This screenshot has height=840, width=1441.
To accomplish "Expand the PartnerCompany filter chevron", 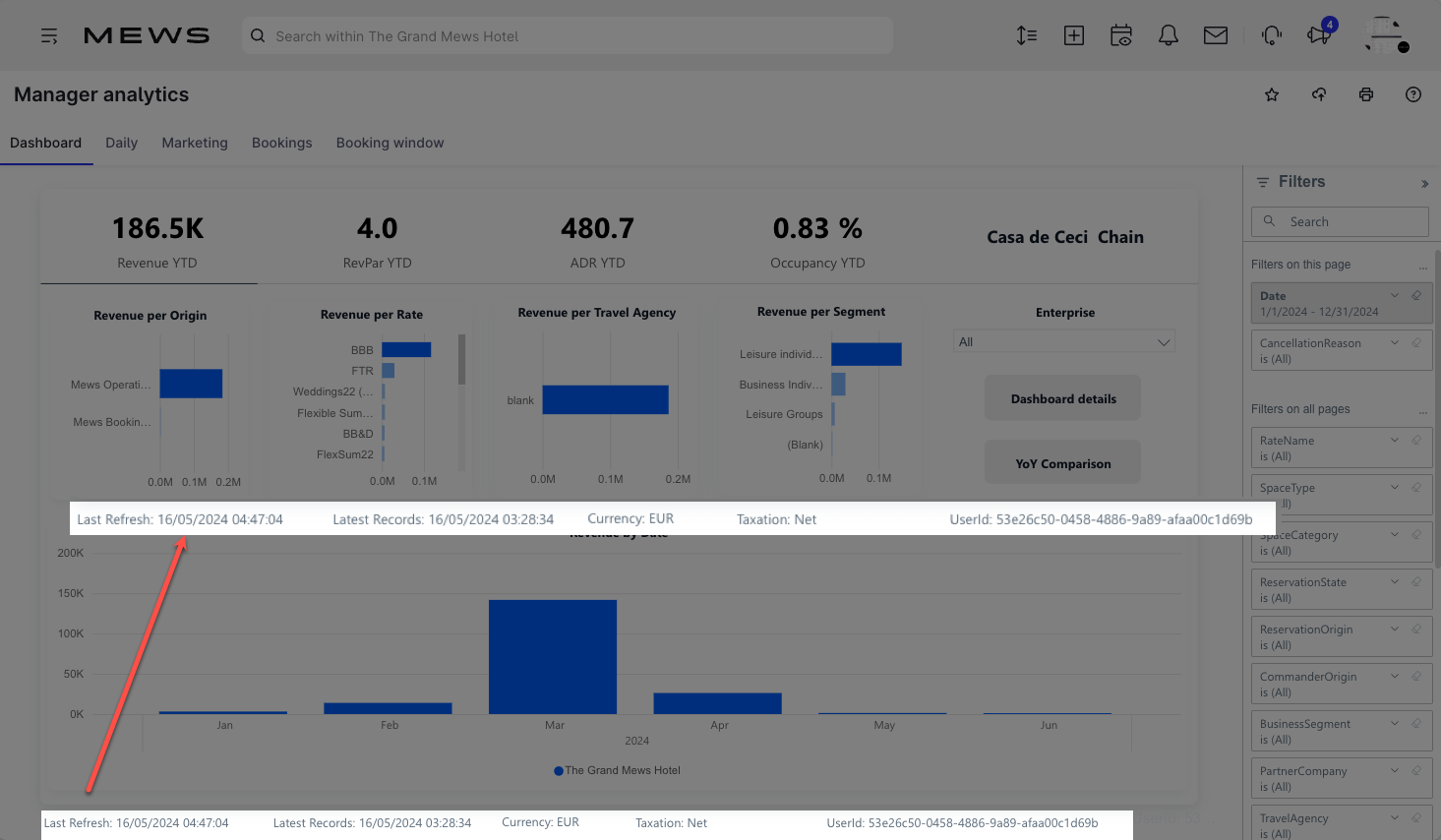I will pos(1395,770).
